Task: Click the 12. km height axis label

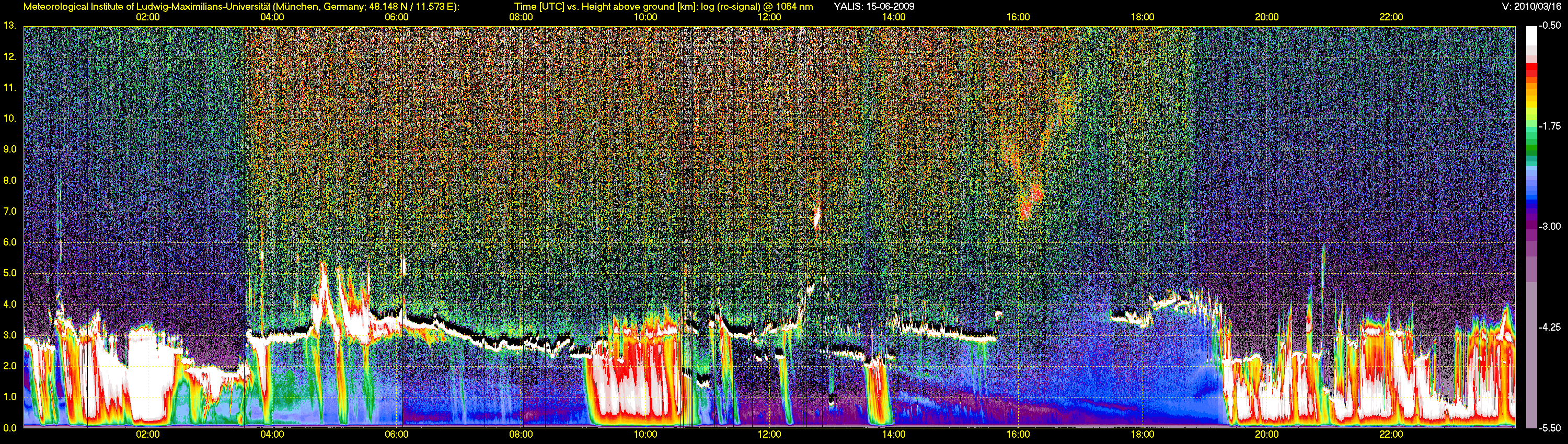Action: click(x=9, y=56)
